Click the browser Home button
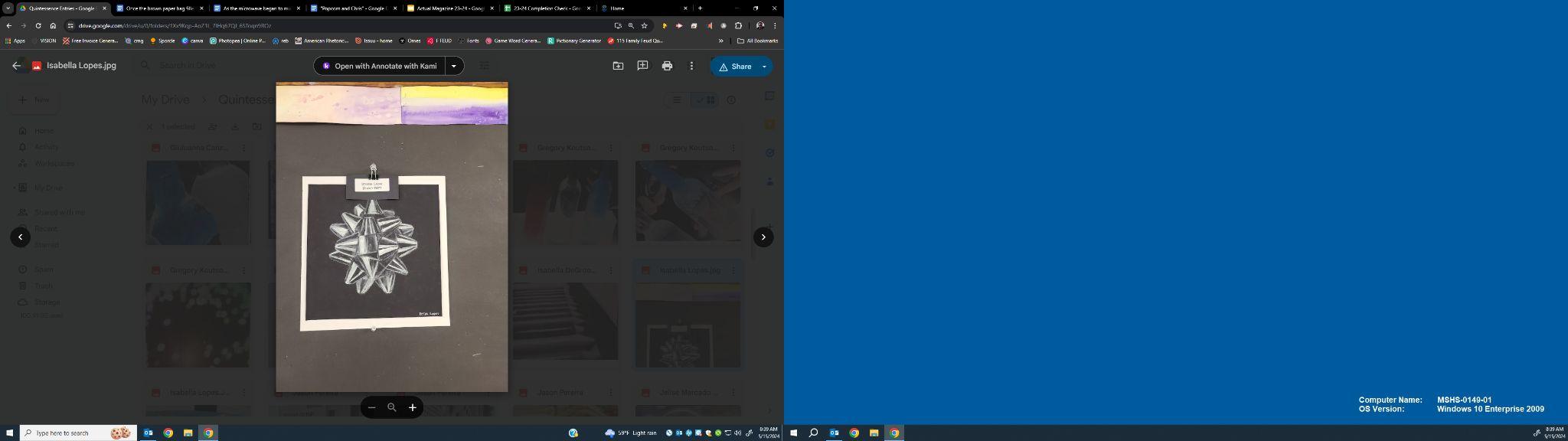This screenshot has height=441, width=1568. click(x=53, y=25)
